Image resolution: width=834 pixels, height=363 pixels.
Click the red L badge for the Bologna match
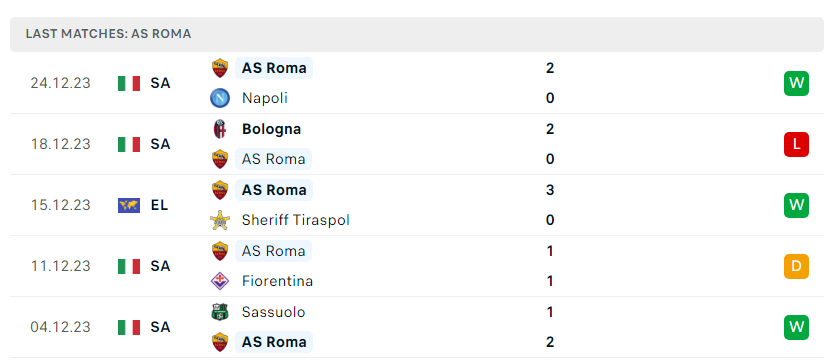tap(796, 144)
